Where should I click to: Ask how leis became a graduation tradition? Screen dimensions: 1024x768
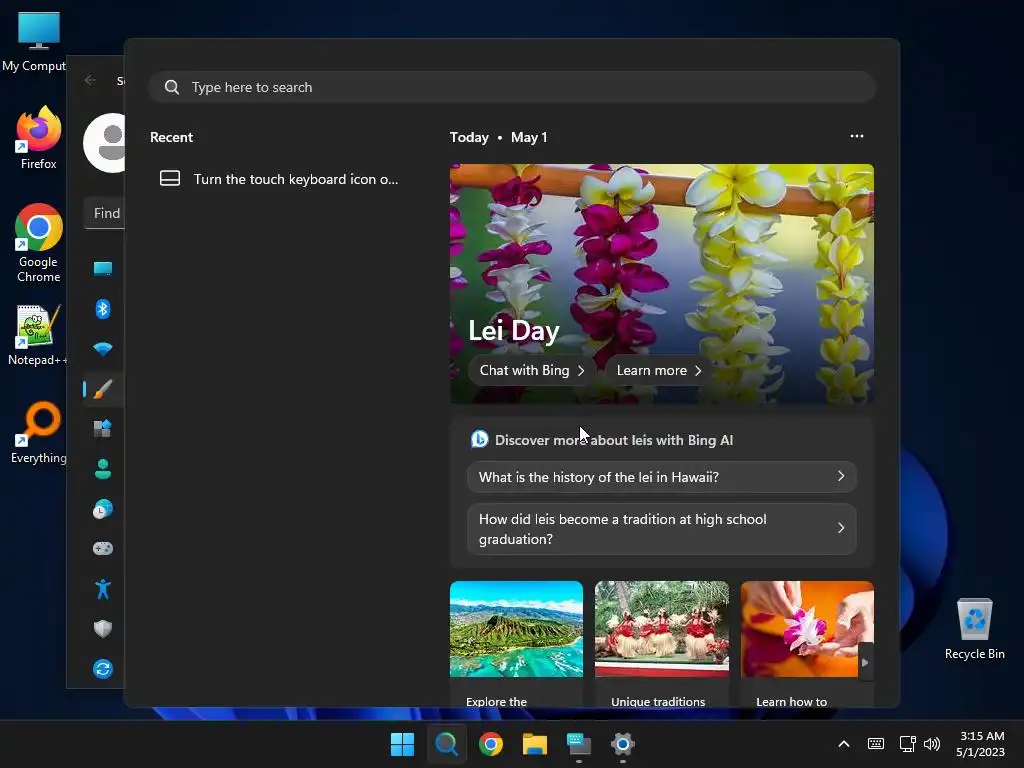tap(662, 529)
